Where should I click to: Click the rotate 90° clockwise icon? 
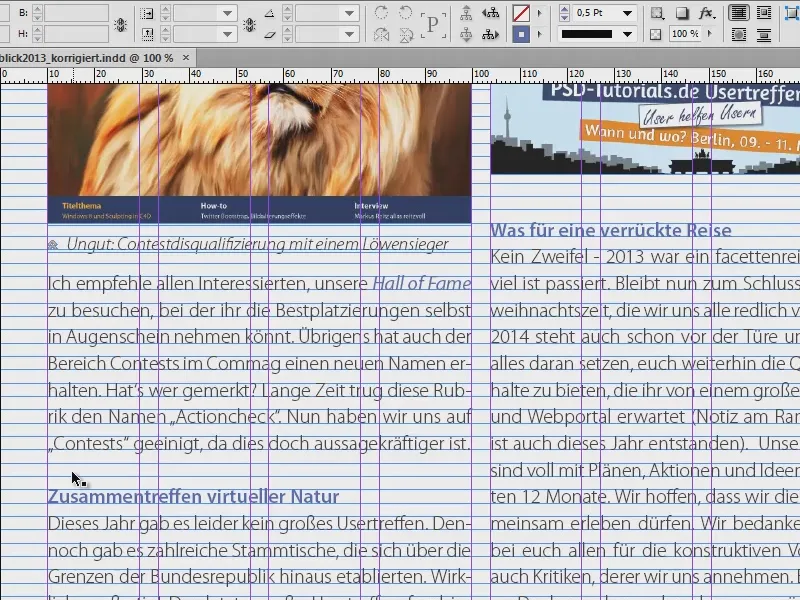click(382, 11)
